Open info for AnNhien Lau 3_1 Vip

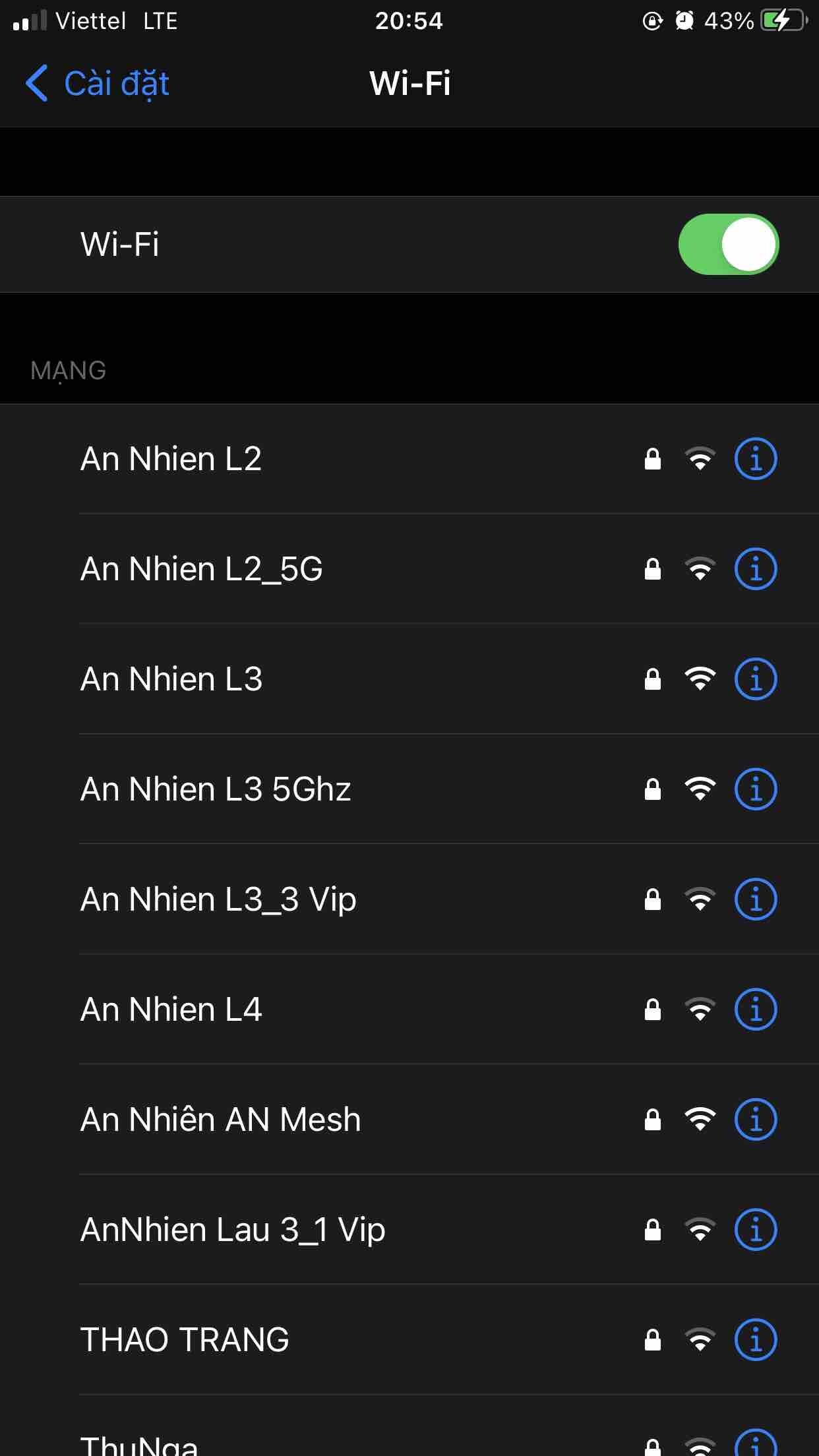[x=756, y=1230]
